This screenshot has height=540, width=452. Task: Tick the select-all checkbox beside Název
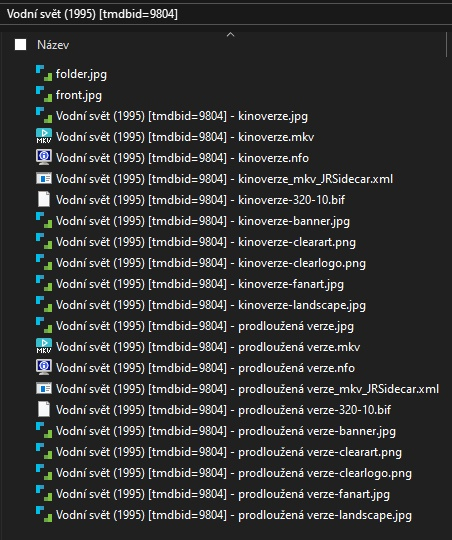pyautogui.click(x=20, y=44)
